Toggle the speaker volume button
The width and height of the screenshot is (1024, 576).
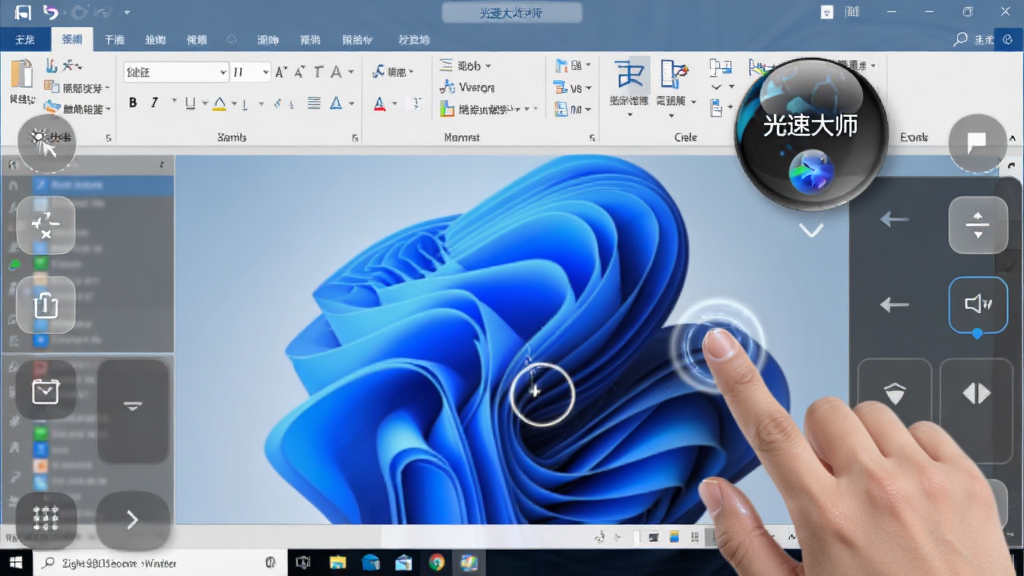(x=978, y=304)
